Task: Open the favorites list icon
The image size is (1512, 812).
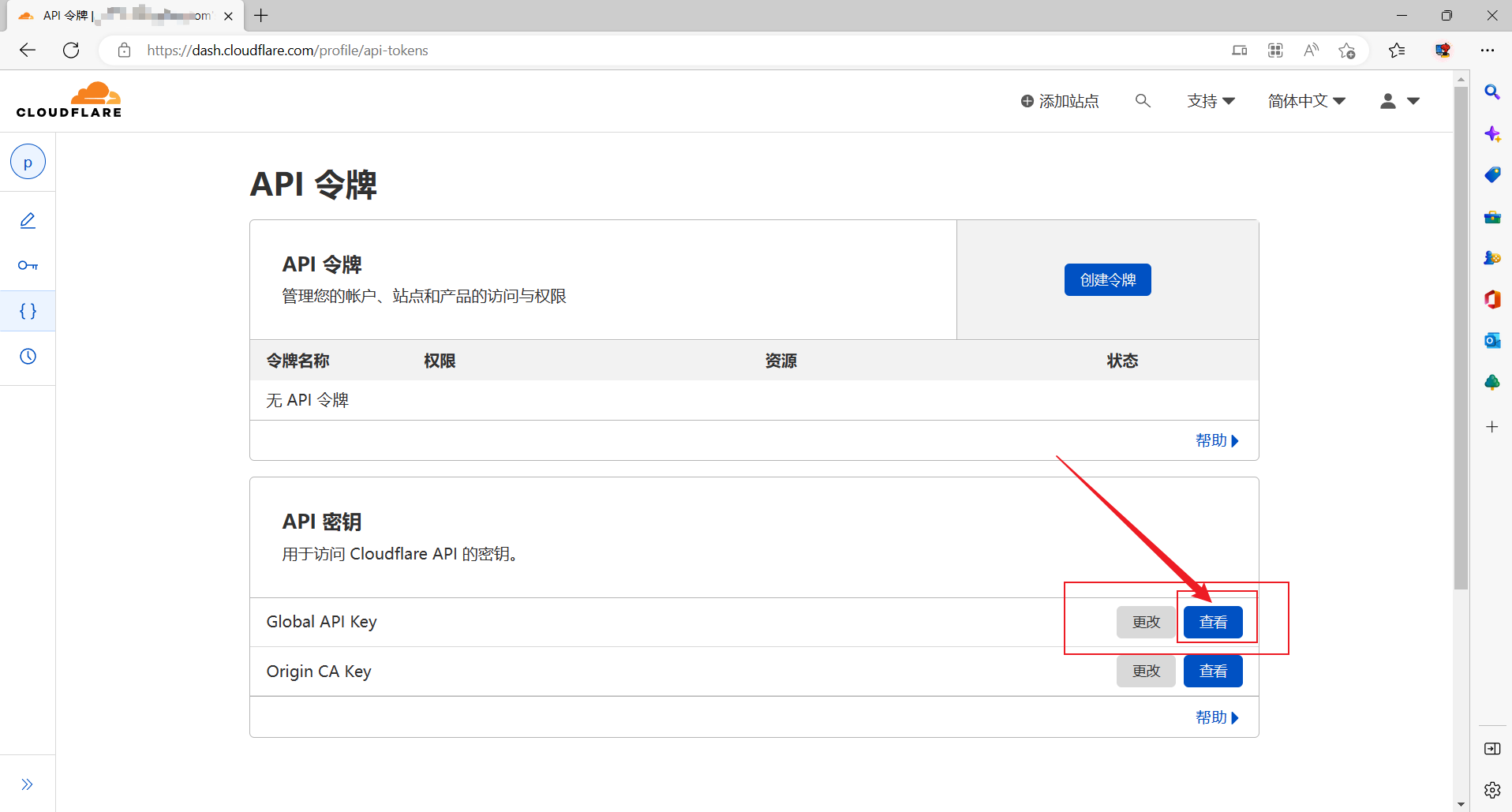Action: (x=1397, y=51)
